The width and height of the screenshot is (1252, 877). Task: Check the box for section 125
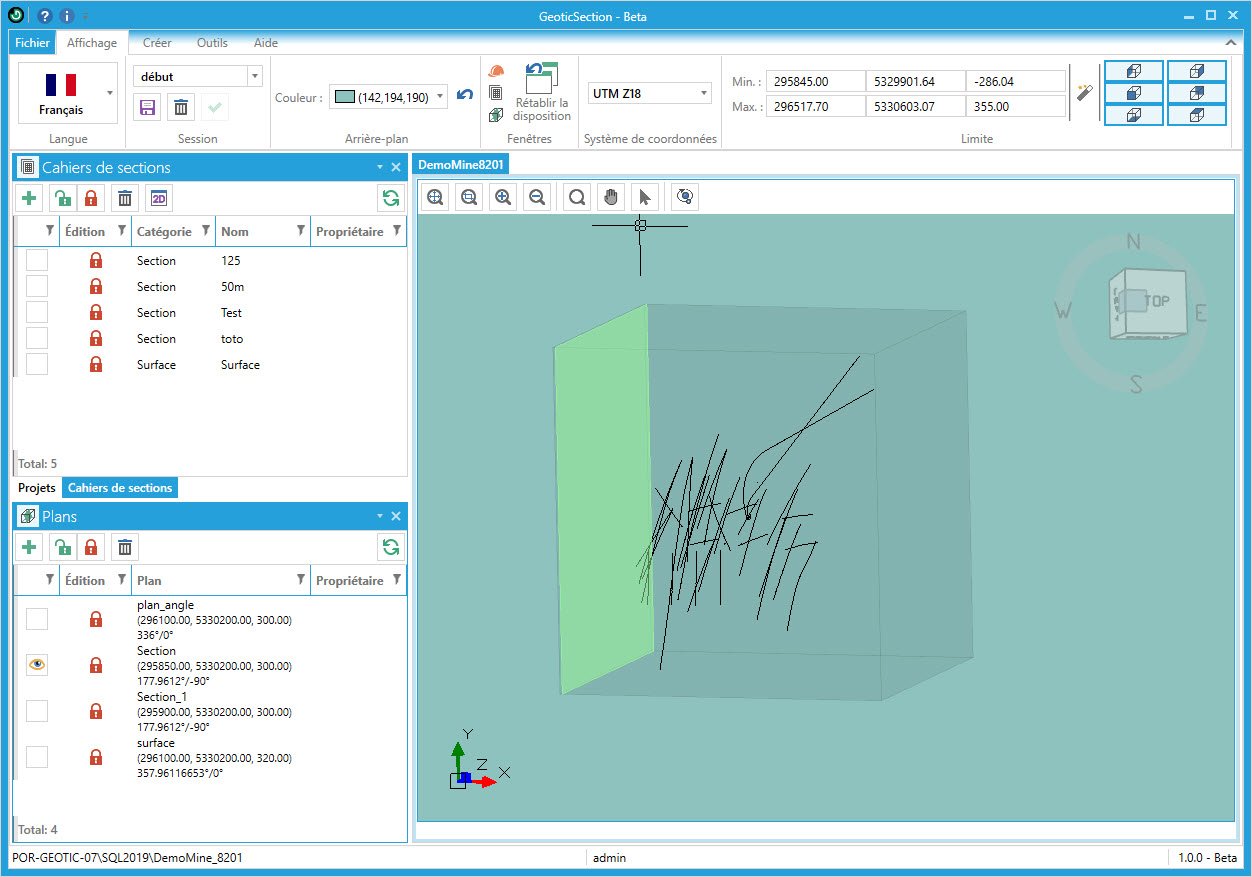(37, 260)
